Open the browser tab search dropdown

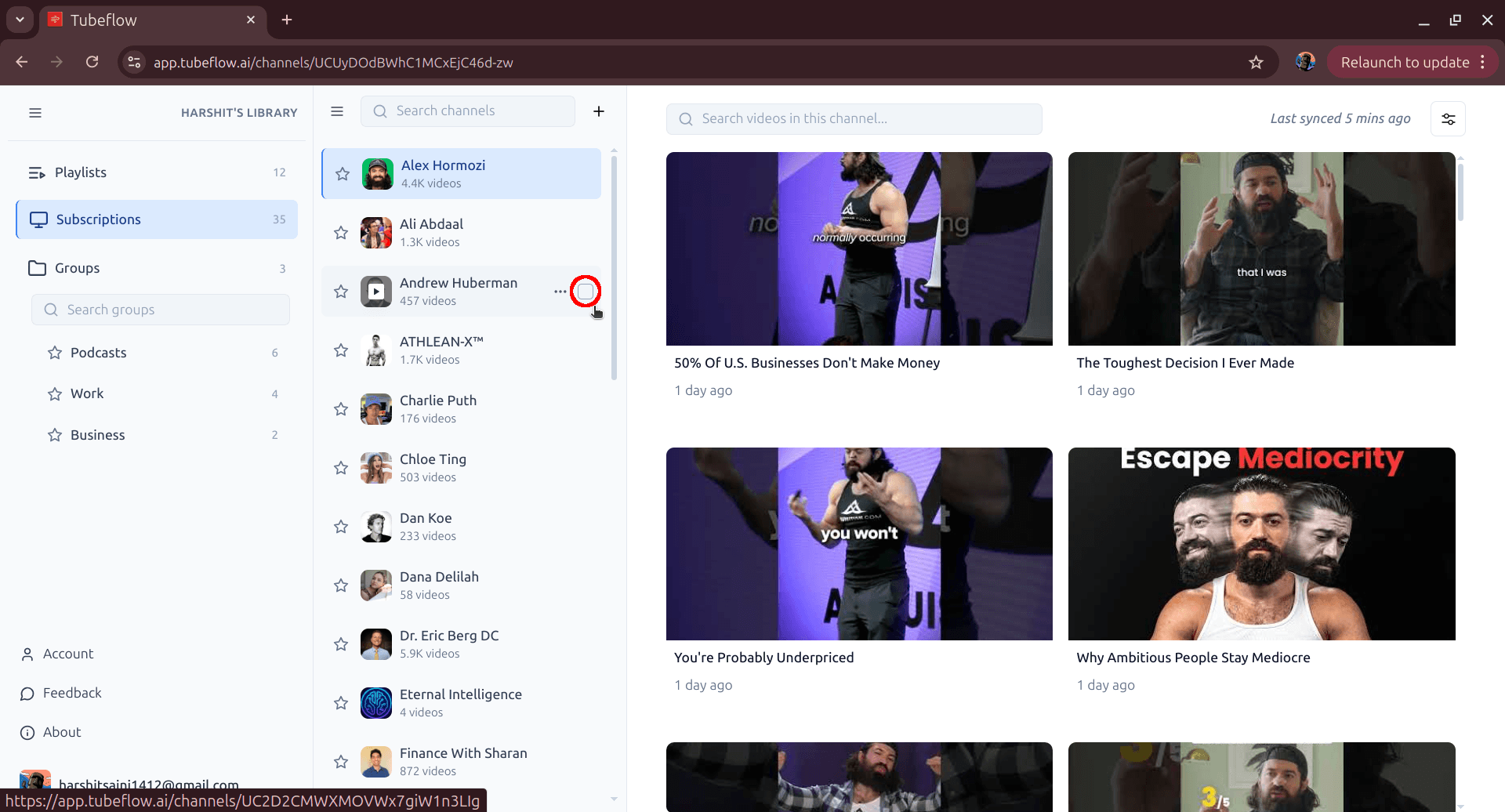click(x=19, y=20)
